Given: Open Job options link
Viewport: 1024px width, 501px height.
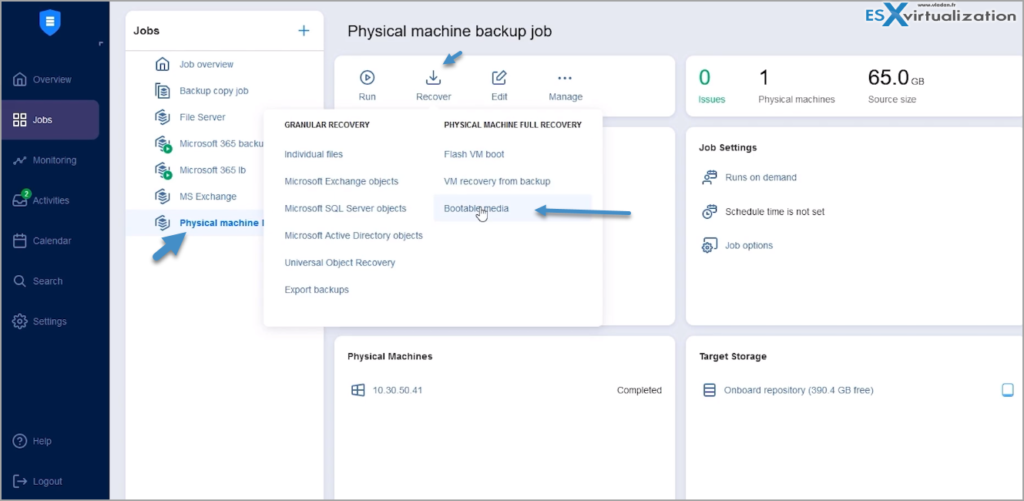Looking at the screenshot, I should (x=748, y=245).
